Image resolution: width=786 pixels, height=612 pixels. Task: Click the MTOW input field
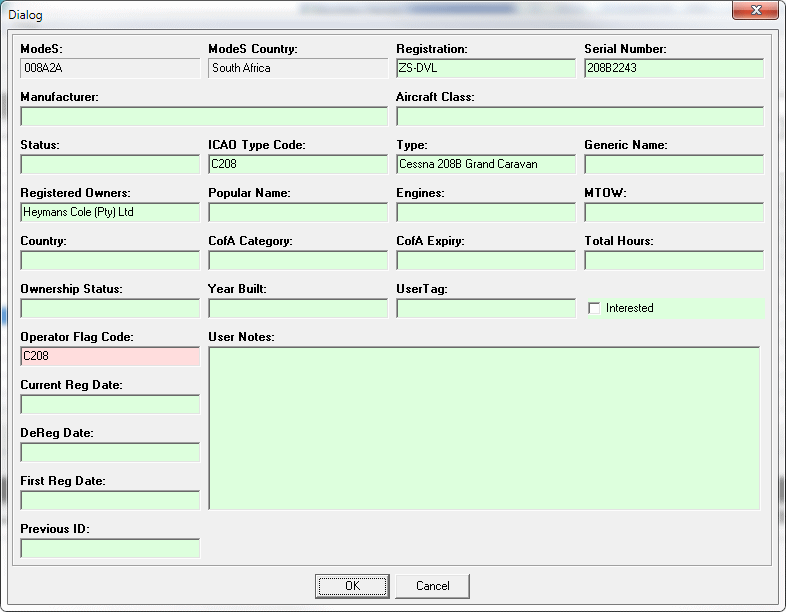click(x=673, y=213)
